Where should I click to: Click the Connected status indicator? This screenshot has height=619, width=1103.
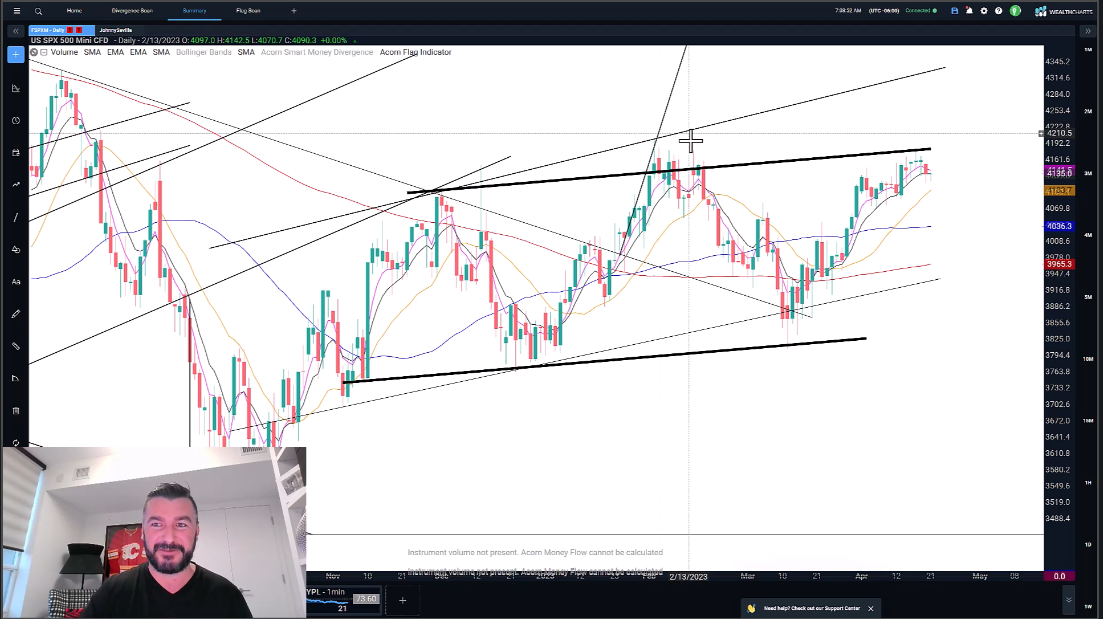tap(921, 11)
